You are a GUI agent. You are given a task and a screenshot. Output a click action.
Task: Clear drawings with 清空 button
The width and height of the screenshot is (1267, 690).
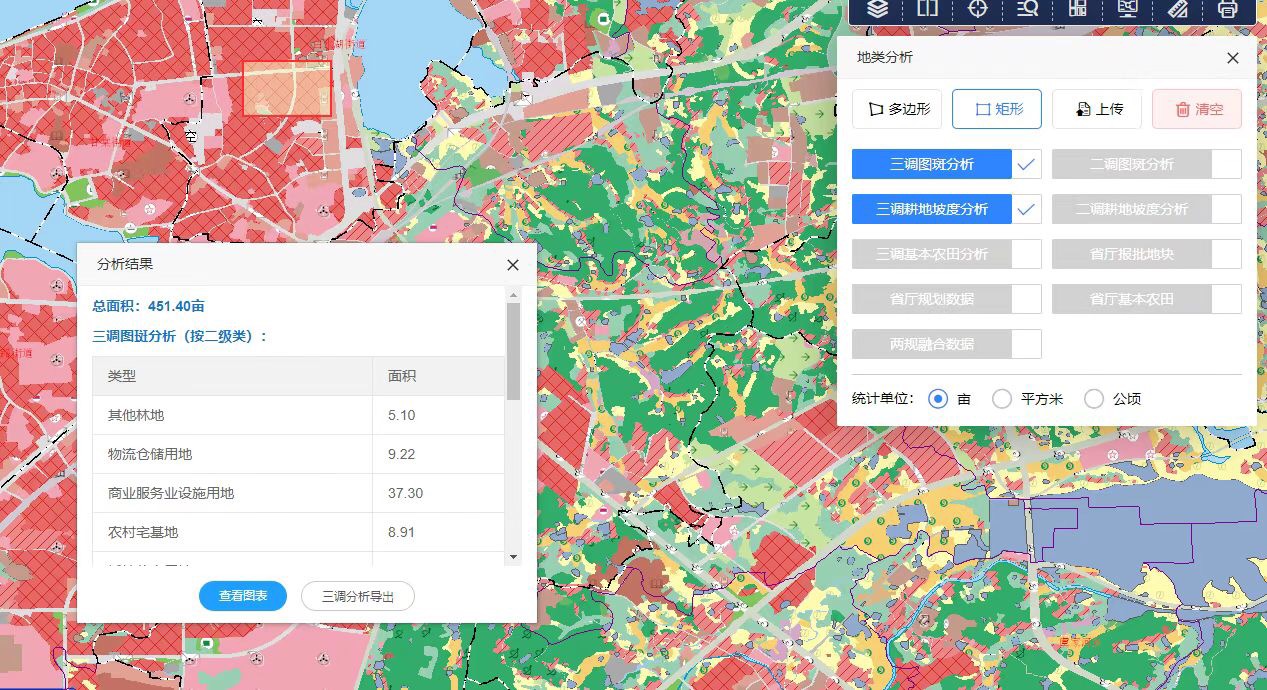click(x=1197, y=109)
